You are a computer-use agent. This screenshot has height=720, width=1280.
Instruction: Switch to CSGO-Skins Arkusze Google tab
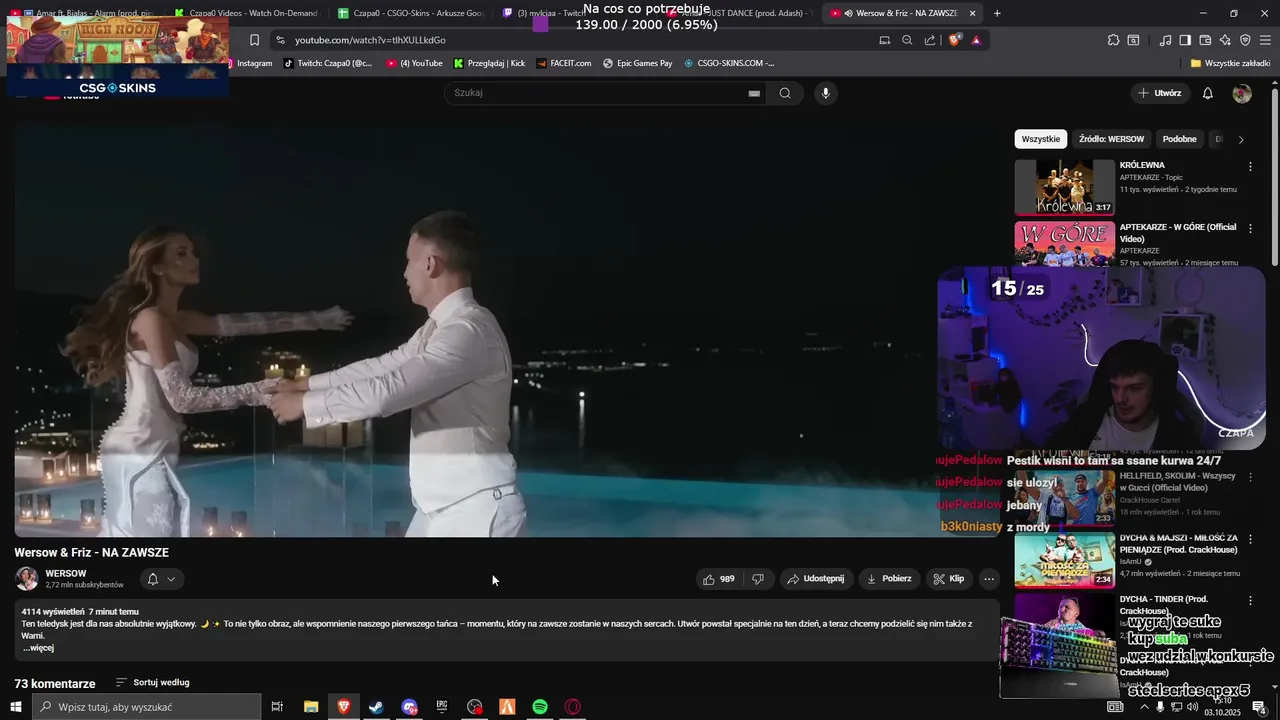[x=409, y=13]
